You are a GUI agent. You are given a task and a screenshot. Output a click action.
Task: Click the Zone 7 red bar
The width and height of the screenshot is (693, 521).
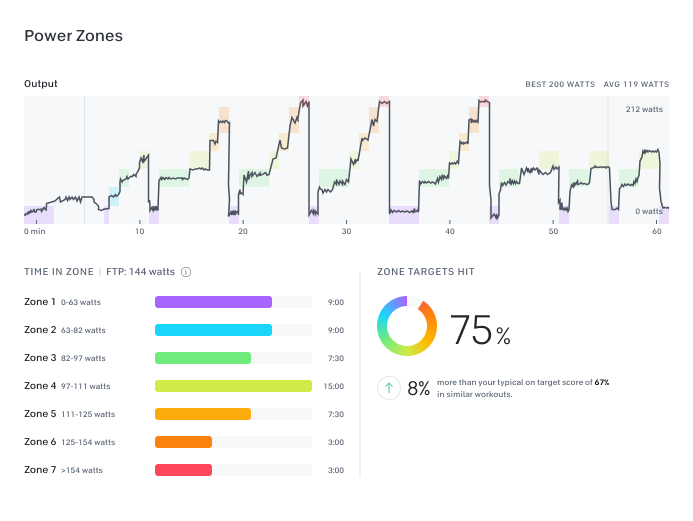point(183,470)
